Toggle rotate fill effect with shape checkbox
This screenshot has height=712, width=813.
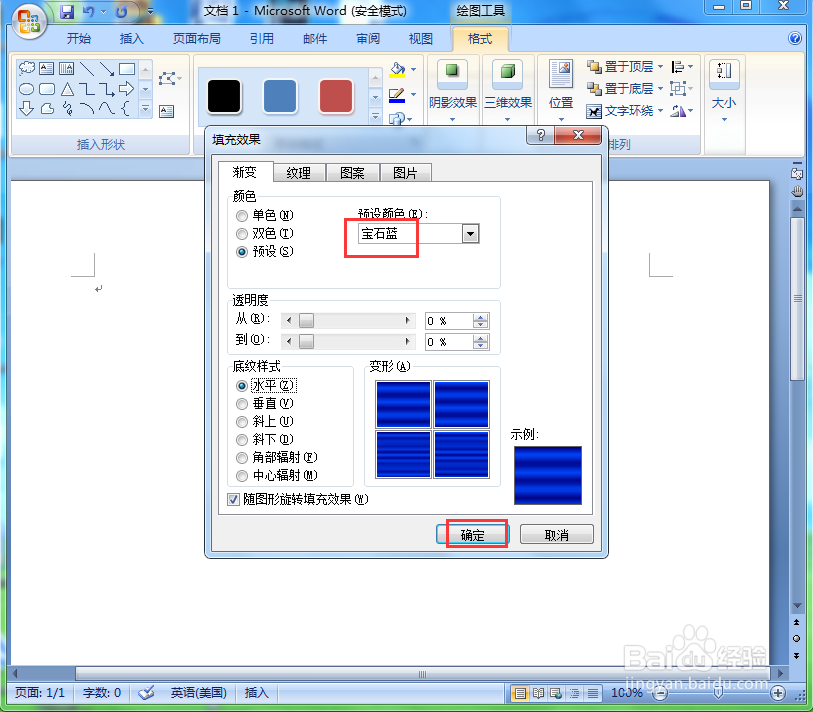233,499
